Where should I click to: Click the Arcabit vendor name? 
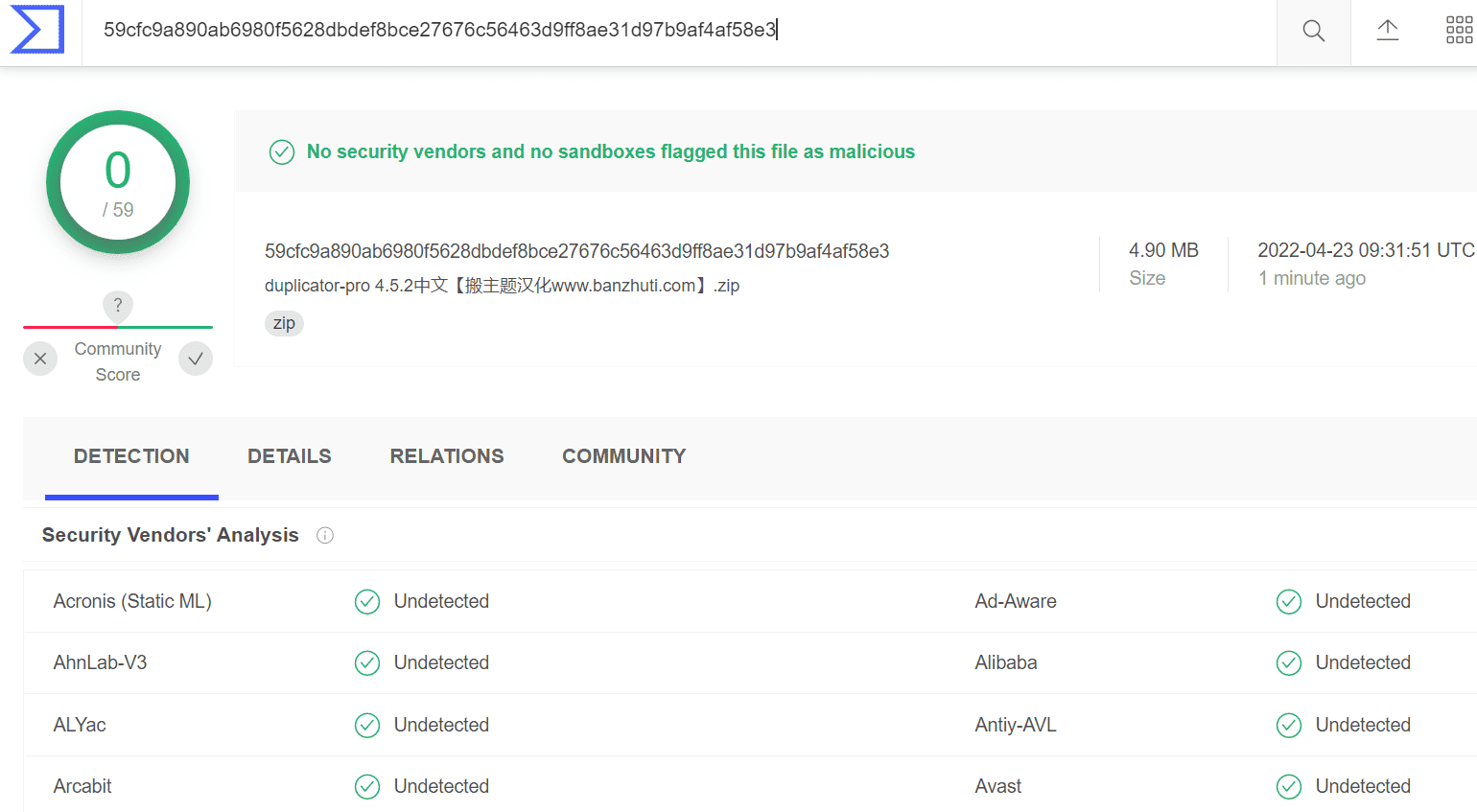(x=82, y=786)
